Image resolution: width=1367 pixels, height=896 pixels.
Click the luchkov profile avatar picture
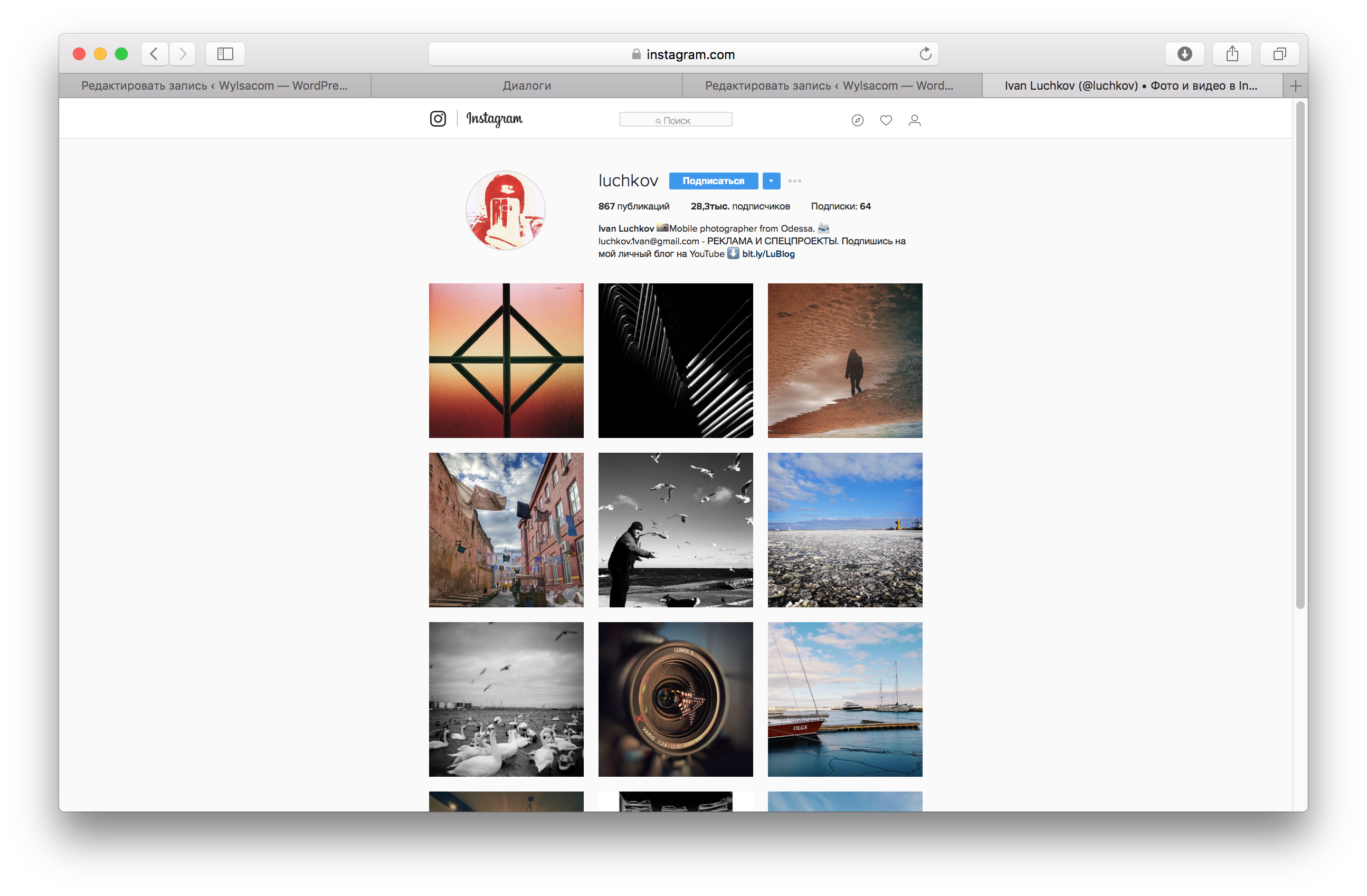tap(506, 210)
